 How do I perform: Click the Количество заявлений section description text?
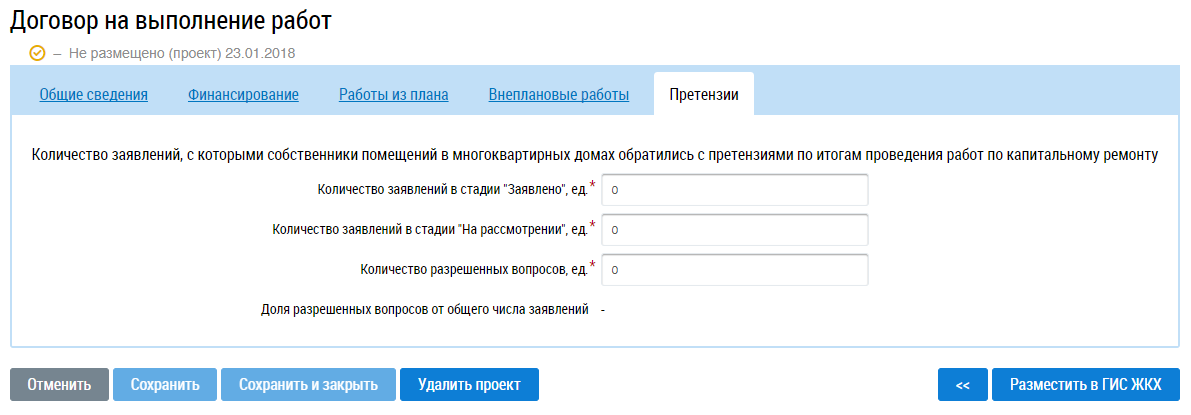(594, 155)
